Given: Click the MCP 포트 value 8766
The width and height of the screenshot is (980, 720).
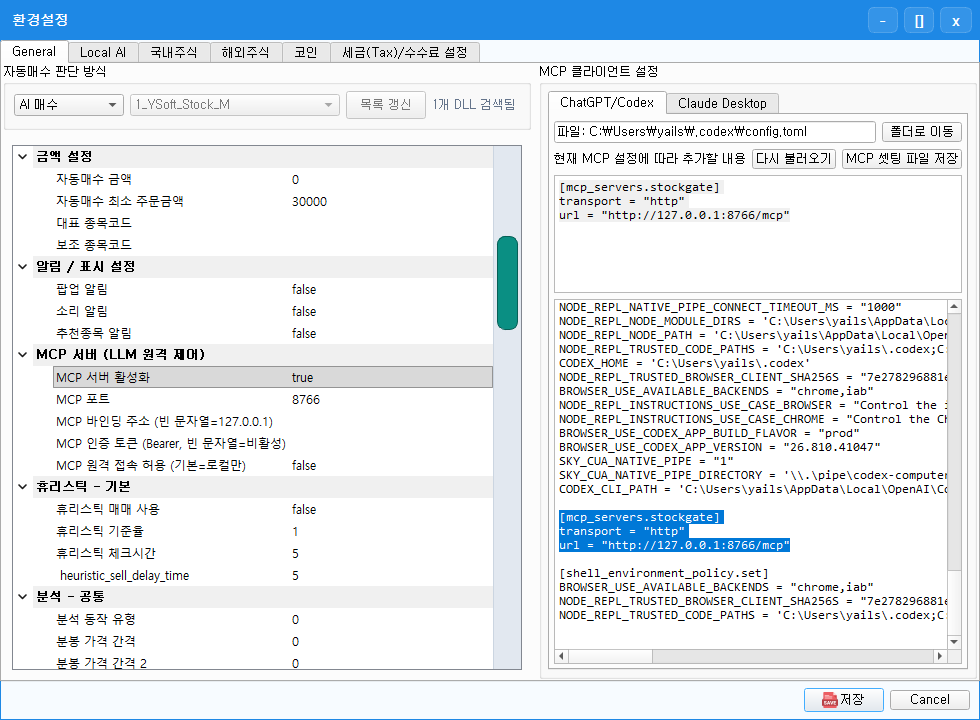Looking at the screenshot, I should pyautogui.click(x=306, y=399).
